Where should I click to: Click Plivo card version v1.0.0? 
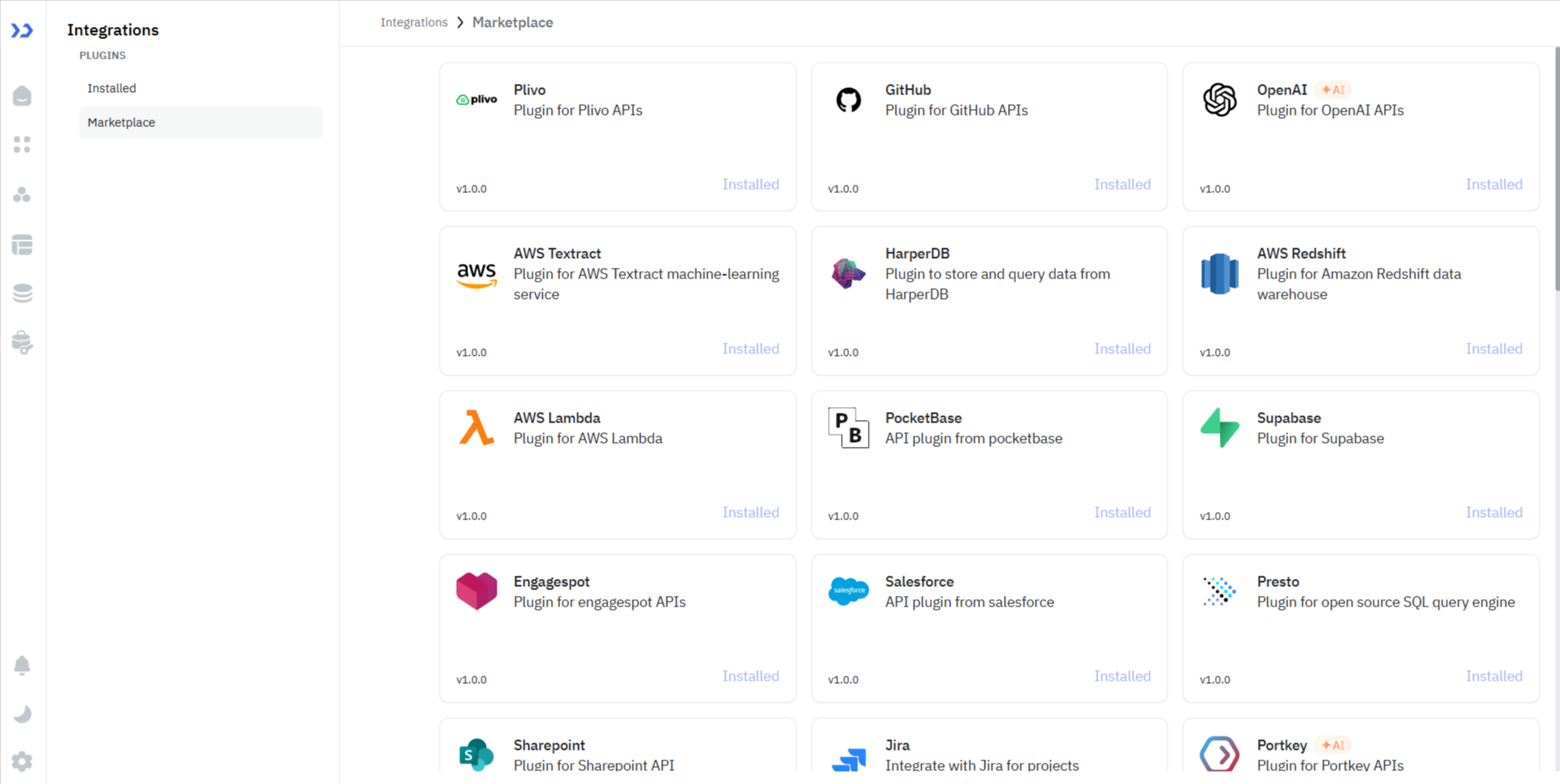tap(471, 189)
